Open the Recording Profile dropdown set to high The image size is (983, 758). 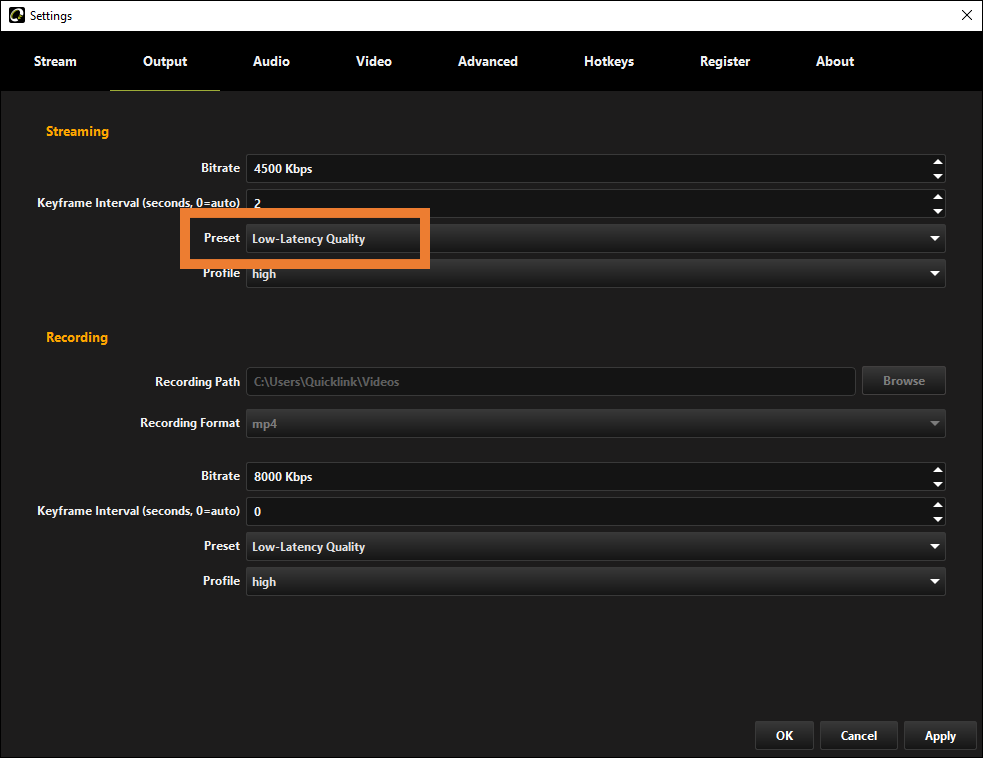(x=596, y=582)
